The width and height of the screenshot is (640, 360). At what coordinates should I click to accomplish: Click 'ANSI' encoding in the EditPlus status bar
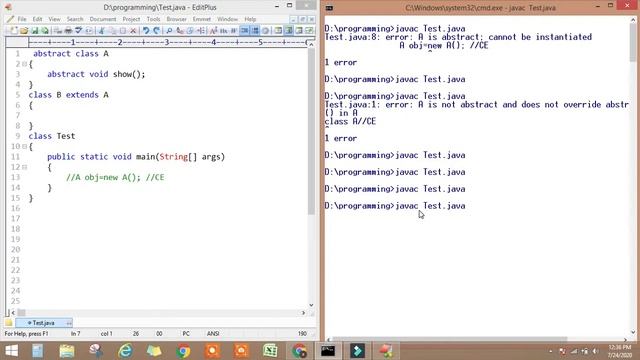pyautogui.click(x=213, y=333)
